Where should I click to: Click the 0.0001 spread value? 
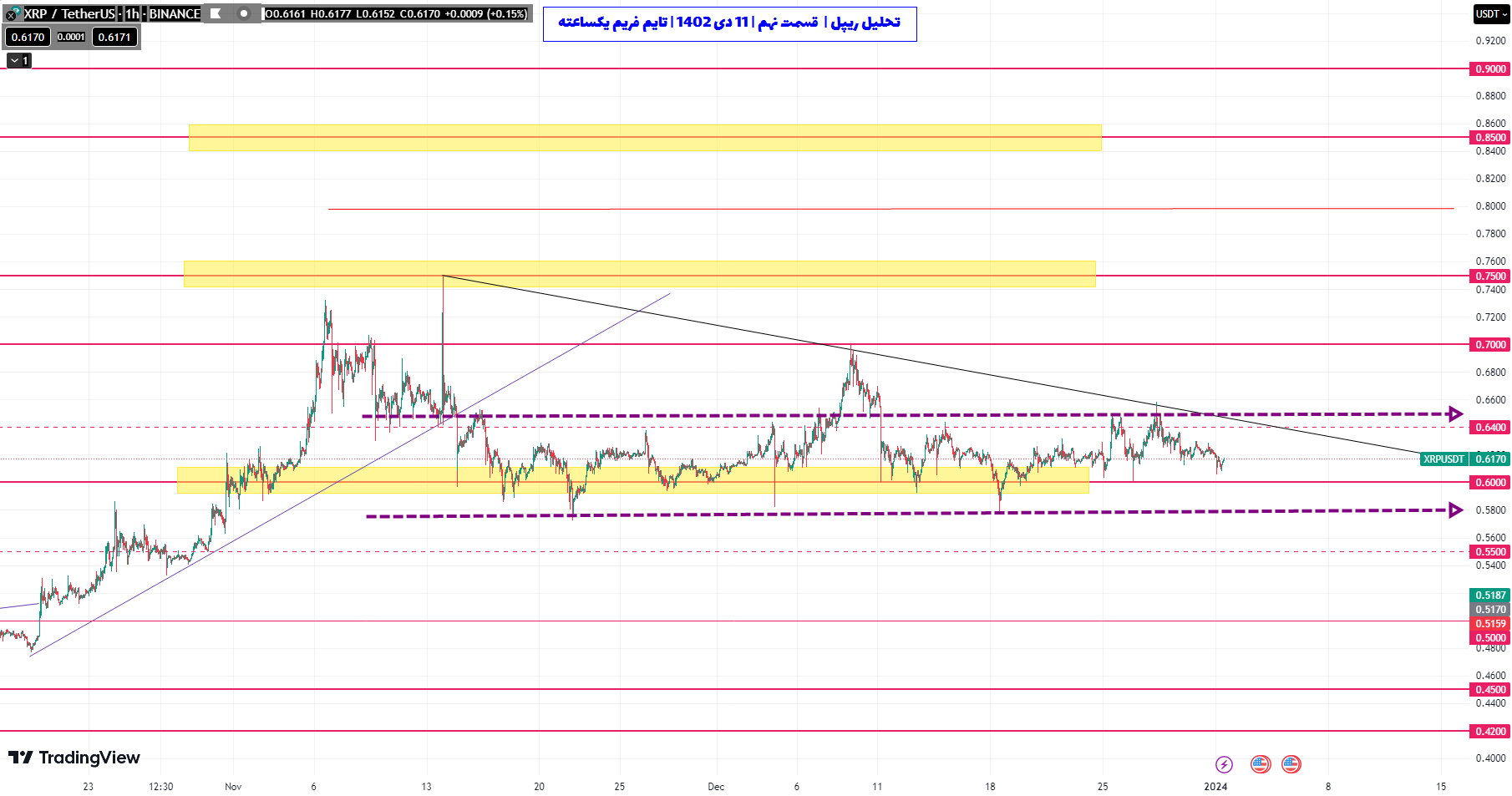[x=71, y=37]
